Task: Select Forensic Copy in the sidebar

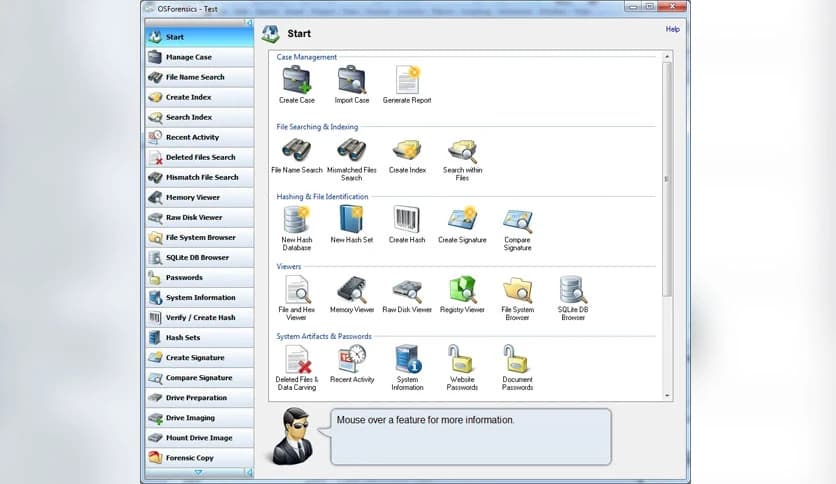Action: point(199,458)
